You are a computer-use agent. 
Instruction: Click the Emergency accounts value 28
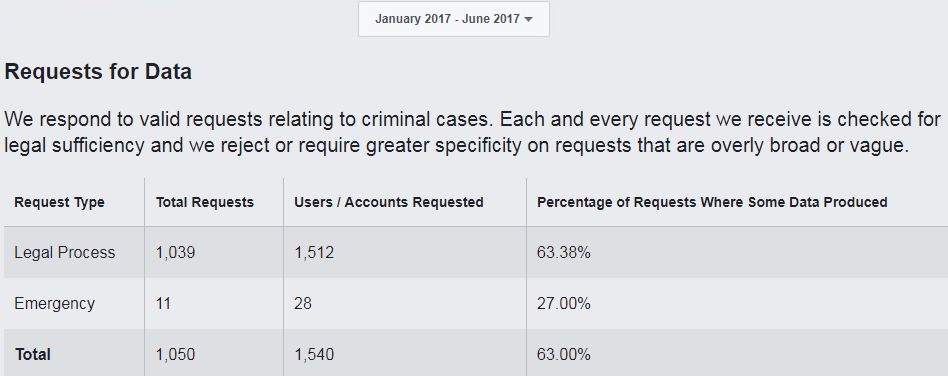(303, 303)
